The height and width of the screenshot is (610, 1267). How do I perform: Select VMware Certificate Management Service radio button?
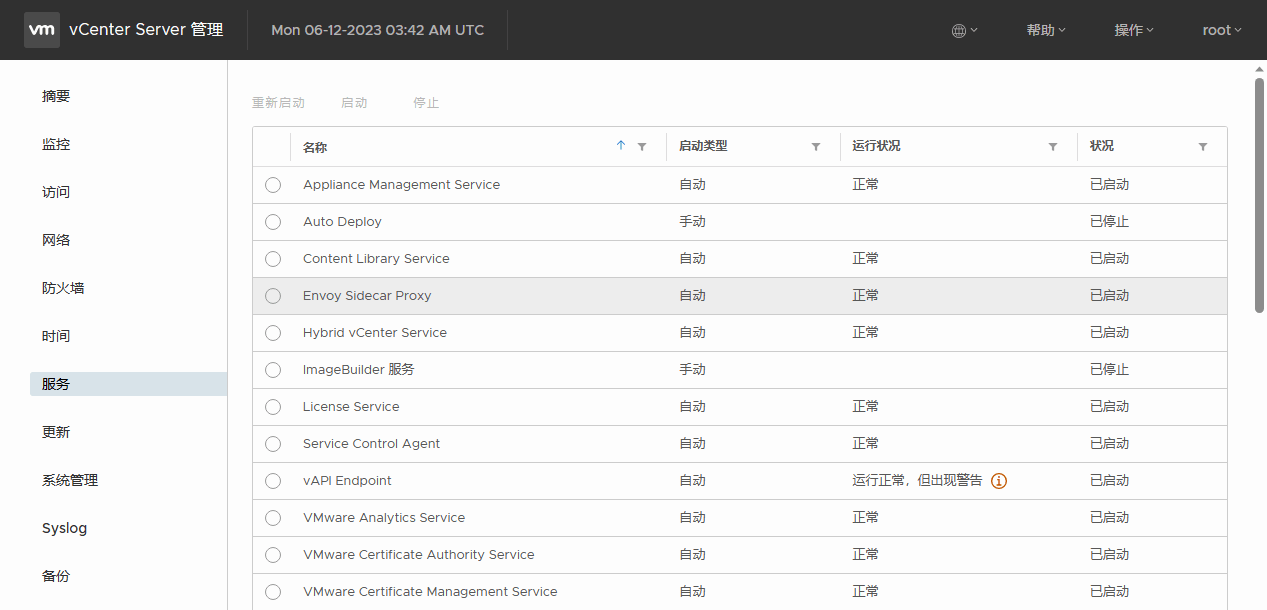pos(273,592)
